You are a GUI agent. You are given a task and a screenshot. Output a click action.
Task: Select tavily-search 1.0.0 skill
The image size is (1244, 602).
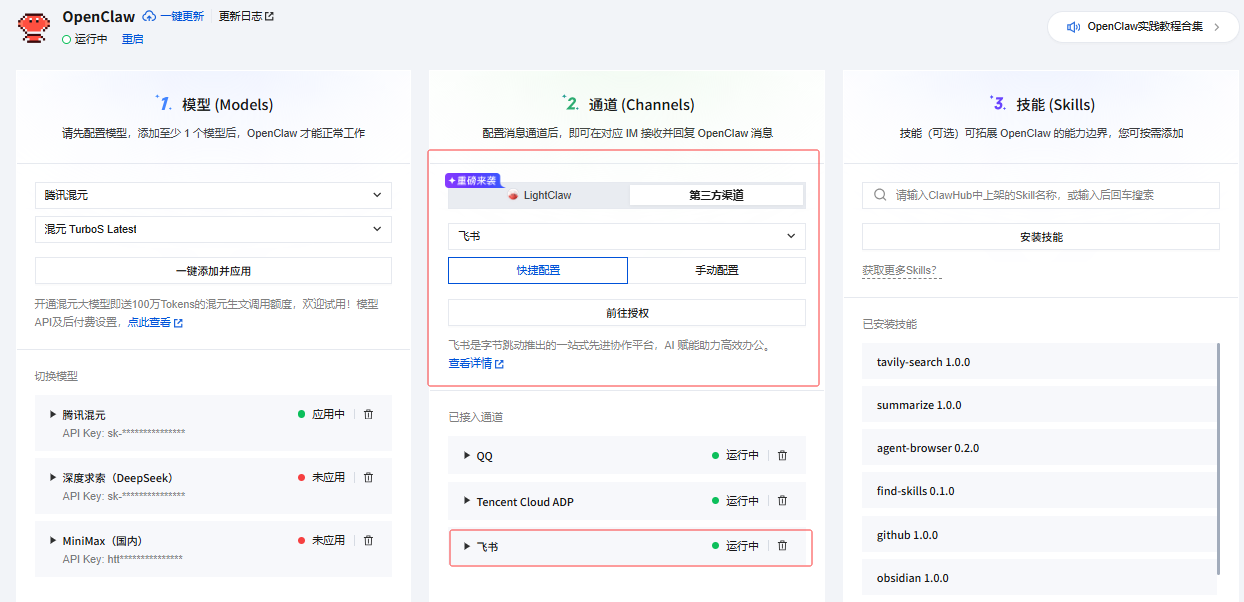1038,362
